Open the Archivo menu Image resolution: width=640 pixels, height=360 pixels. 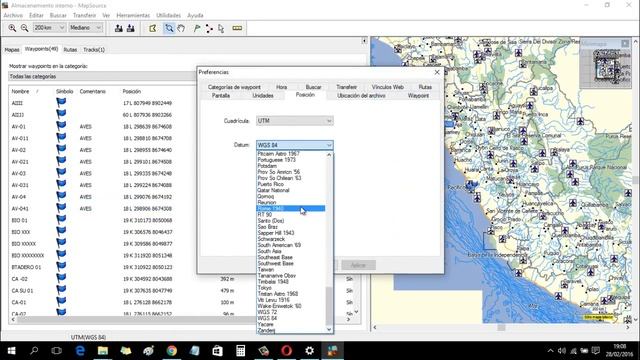tap(13, 15)
